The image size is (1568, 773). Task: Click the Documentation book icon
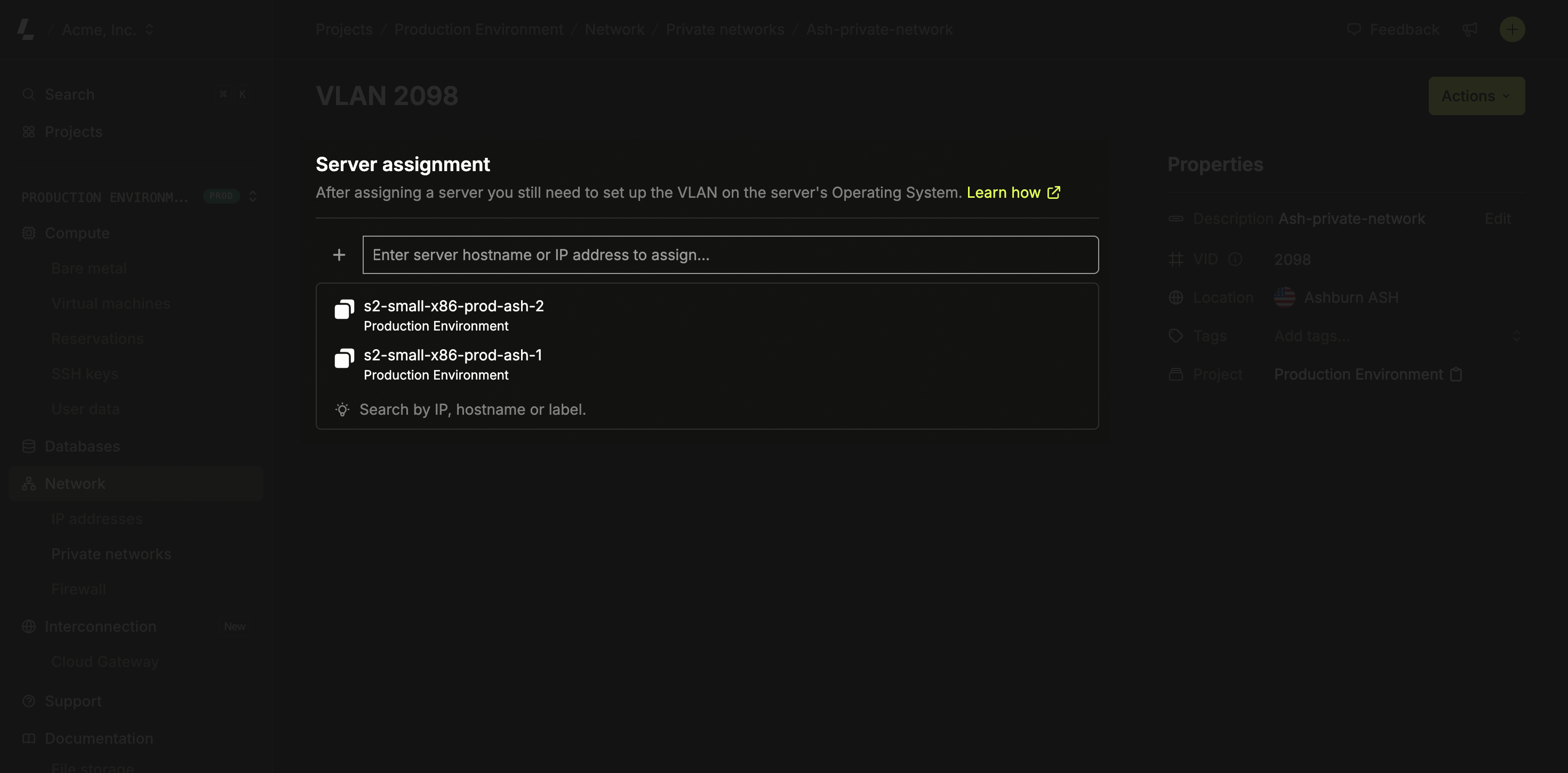[28, 738]
